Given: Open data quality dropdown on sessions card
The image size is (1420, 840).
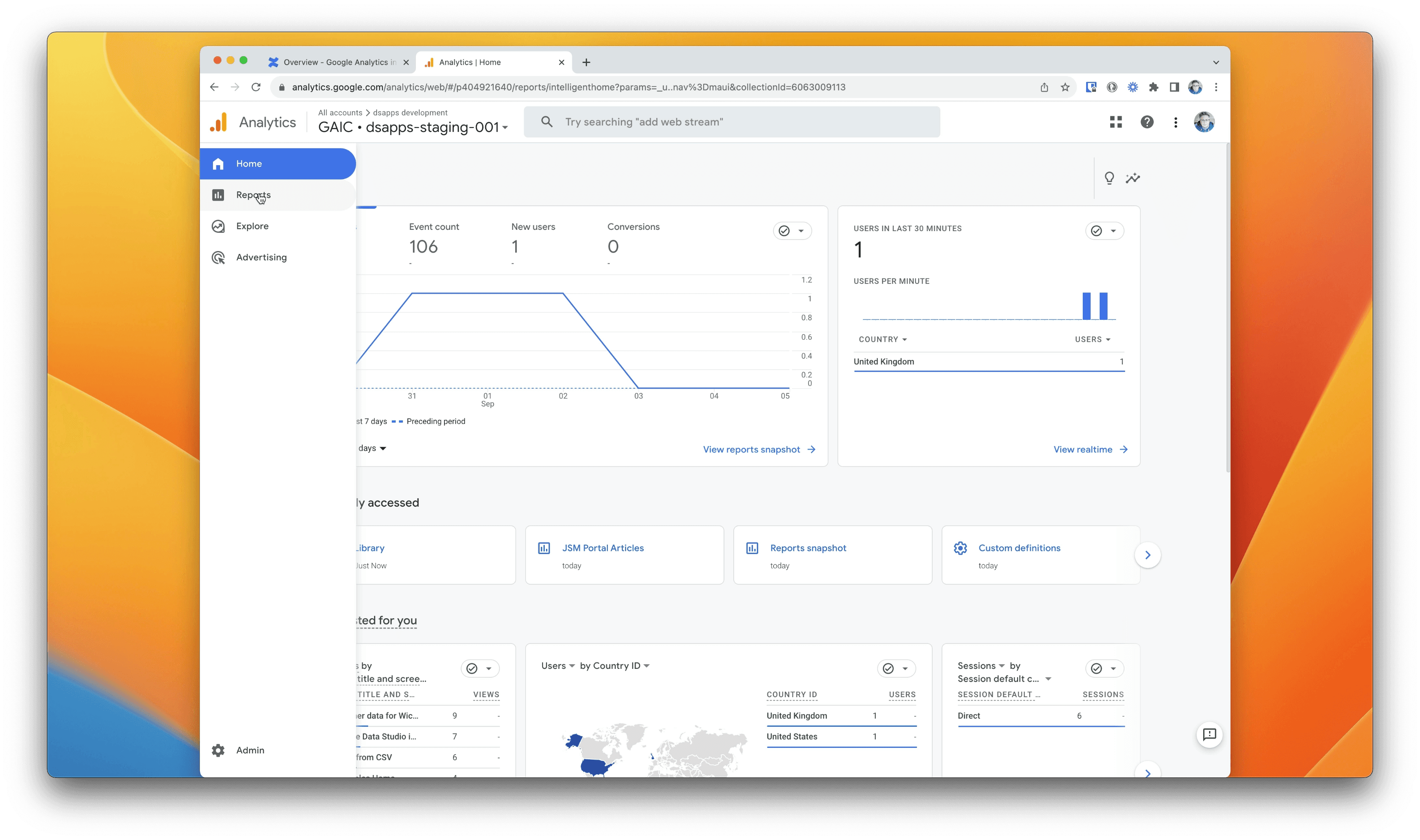Looking at the screenshot, I should pyautogui.click(x=1104, y=668).
